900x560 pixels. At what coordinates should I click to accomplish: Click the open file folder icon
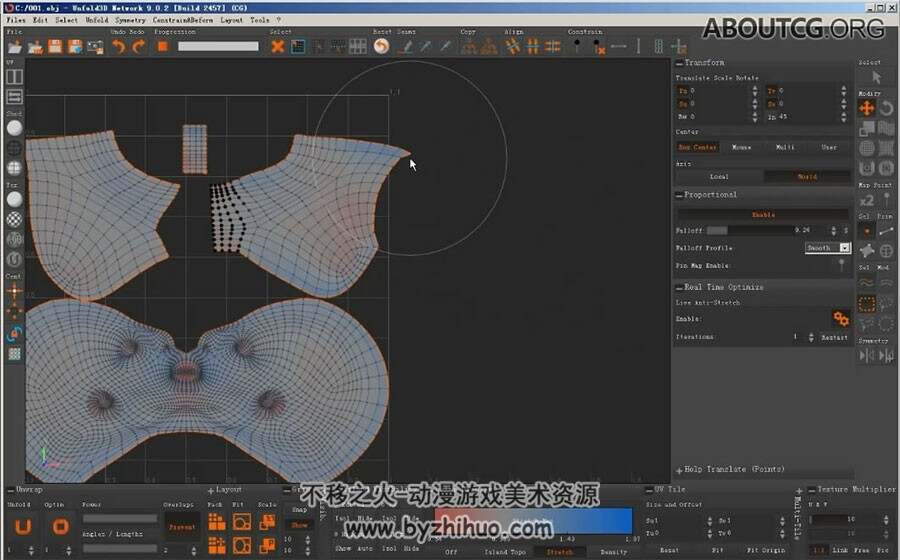[15, 46]
